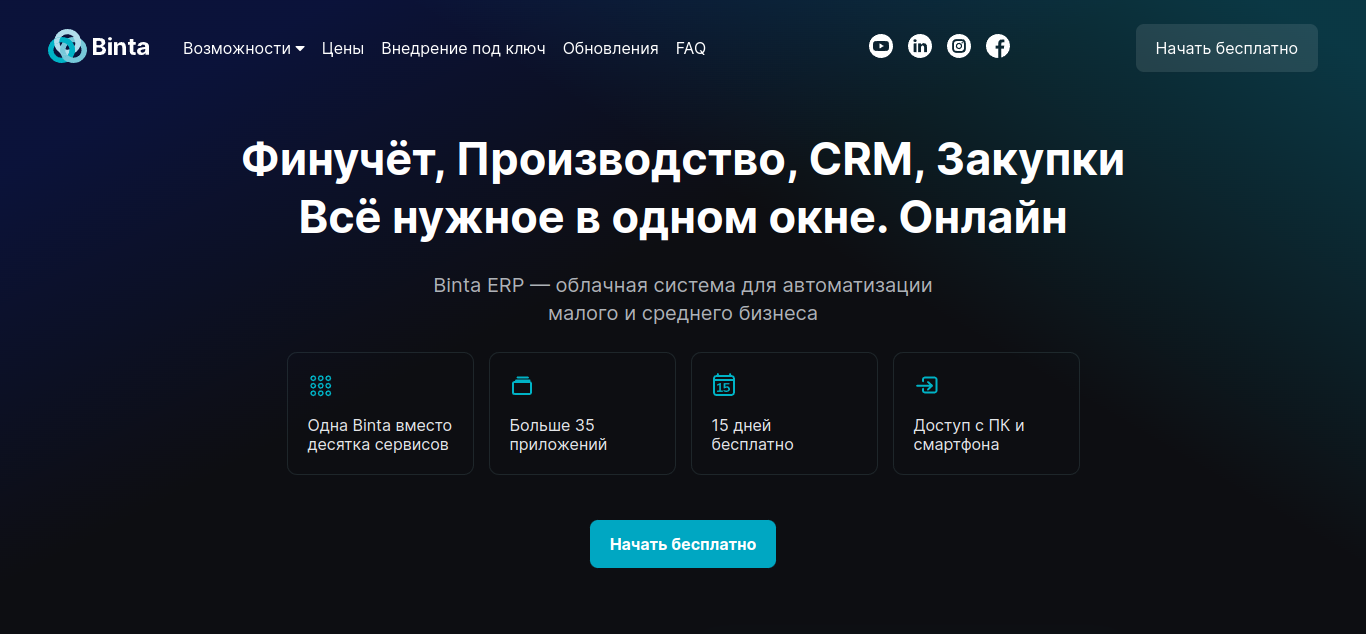1366x634 pixels.
Task: Select the 'Одна Binta вместо десятка сервисов' card
Action: point(380,413)
